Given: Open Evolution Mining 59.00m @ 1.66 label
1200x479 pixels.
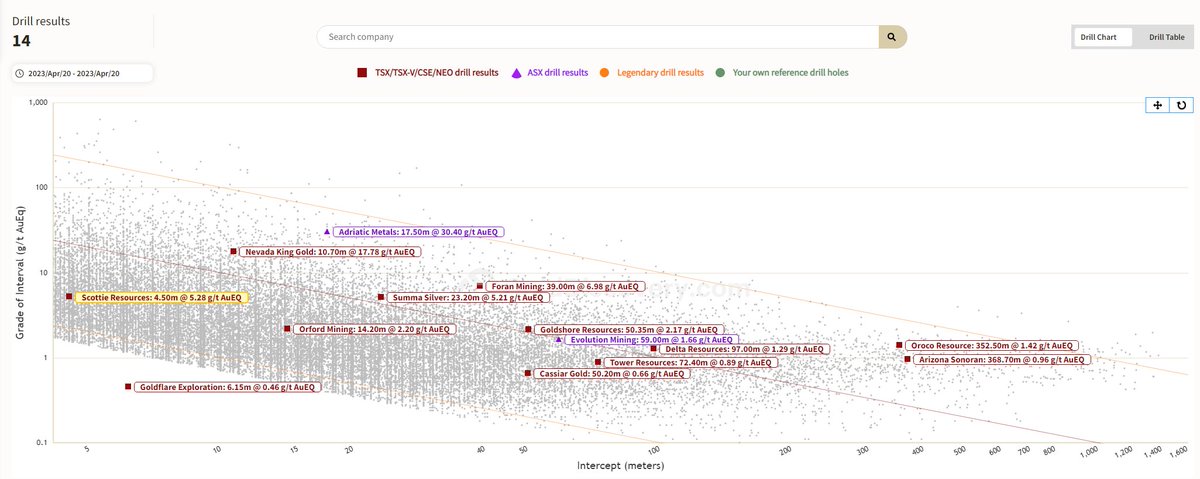Looking at the screenshot, I should coord(652,340).
